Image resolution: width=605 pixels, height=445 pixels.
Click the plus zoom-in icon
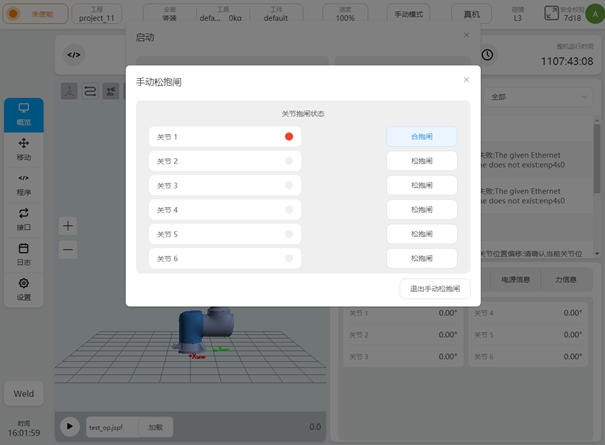(x=68, y=226)
